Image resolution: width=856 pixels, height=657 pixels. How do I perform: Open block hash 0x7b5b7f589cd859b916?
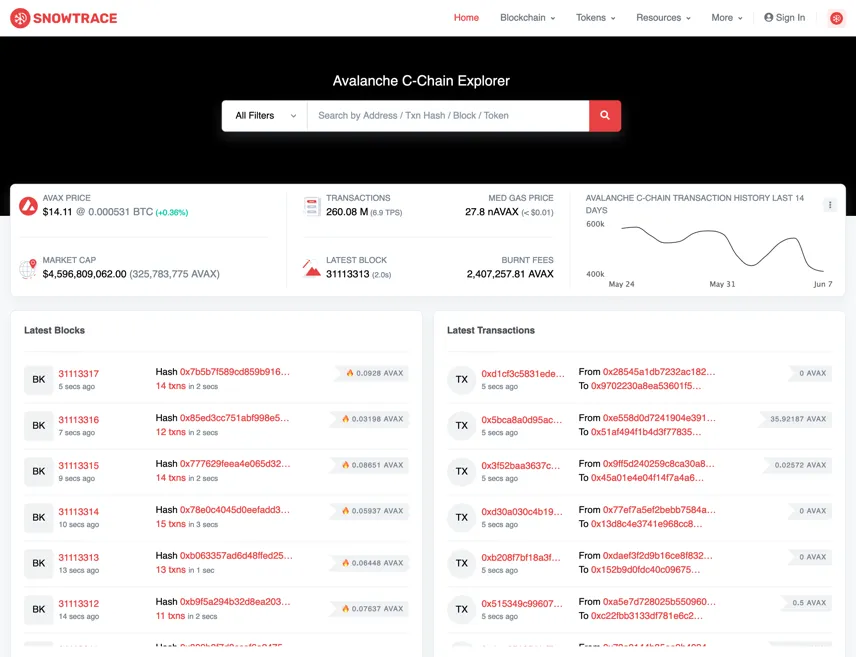pyautogui.click(x=235, y=372)
